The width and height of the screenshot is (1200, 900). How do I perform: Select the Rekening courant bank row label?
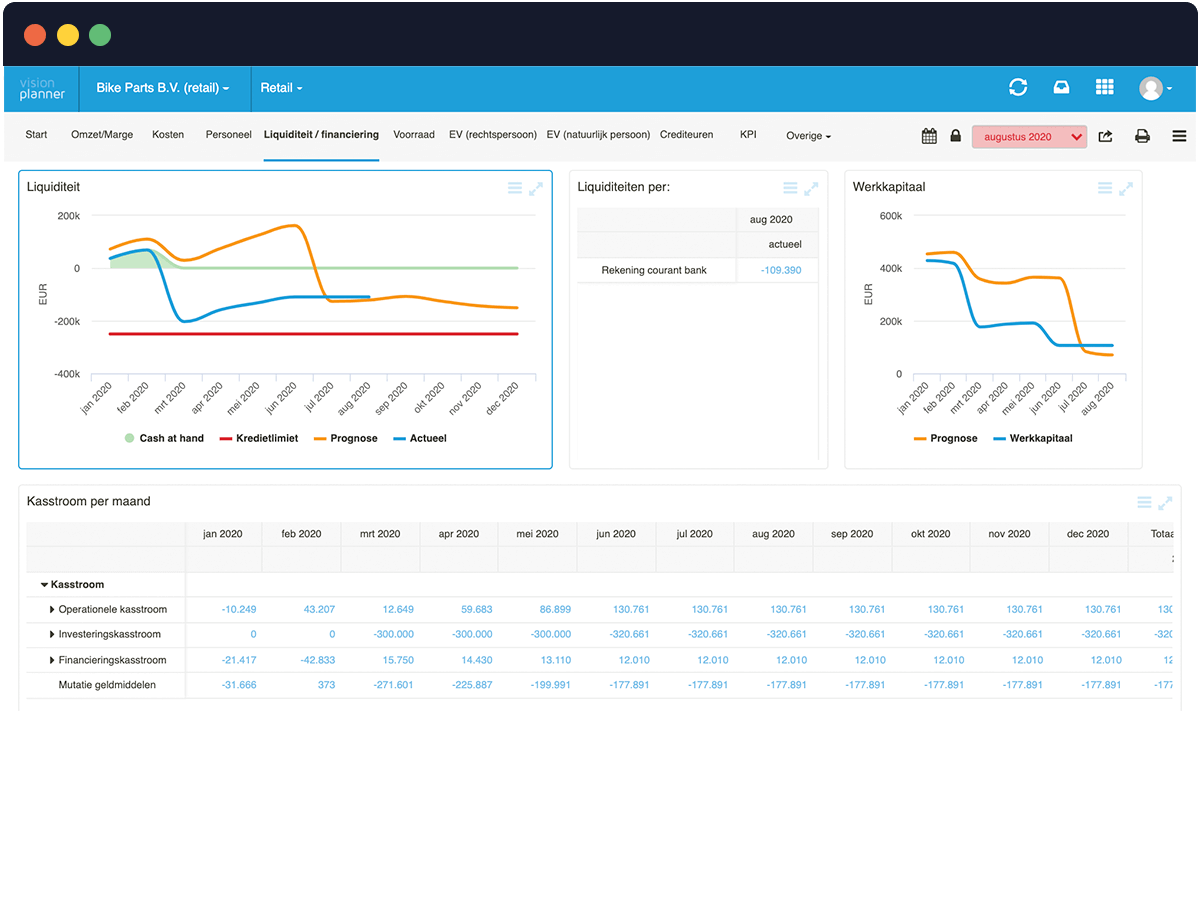pyautogui.click(x=652, y=271)
